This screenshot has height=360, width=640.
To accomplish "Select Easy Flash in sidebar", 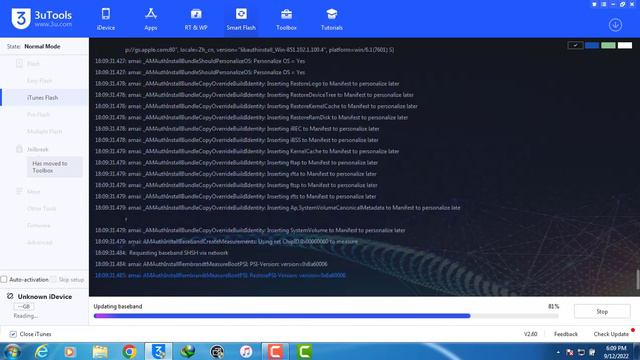I will tap(40, 81).
